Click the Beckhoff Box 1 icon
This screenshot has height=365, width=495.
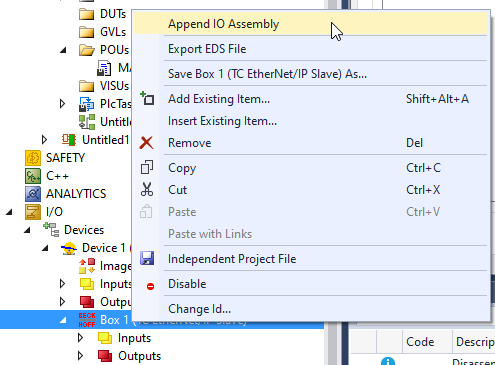click(87, 320)
